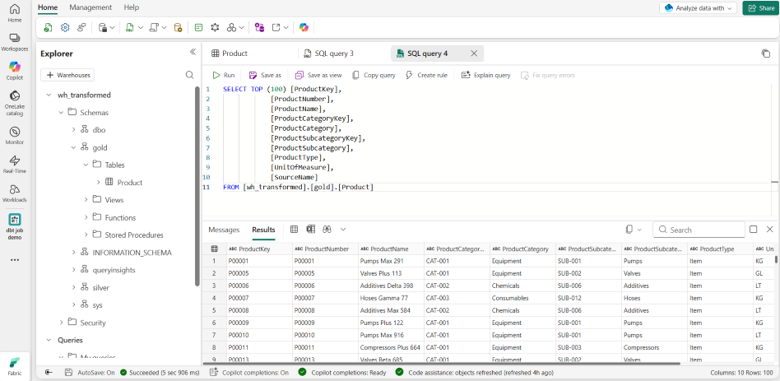Click the three-dot more options in left rail
This screenshot has height=381, width=780.
click(15, 260)
